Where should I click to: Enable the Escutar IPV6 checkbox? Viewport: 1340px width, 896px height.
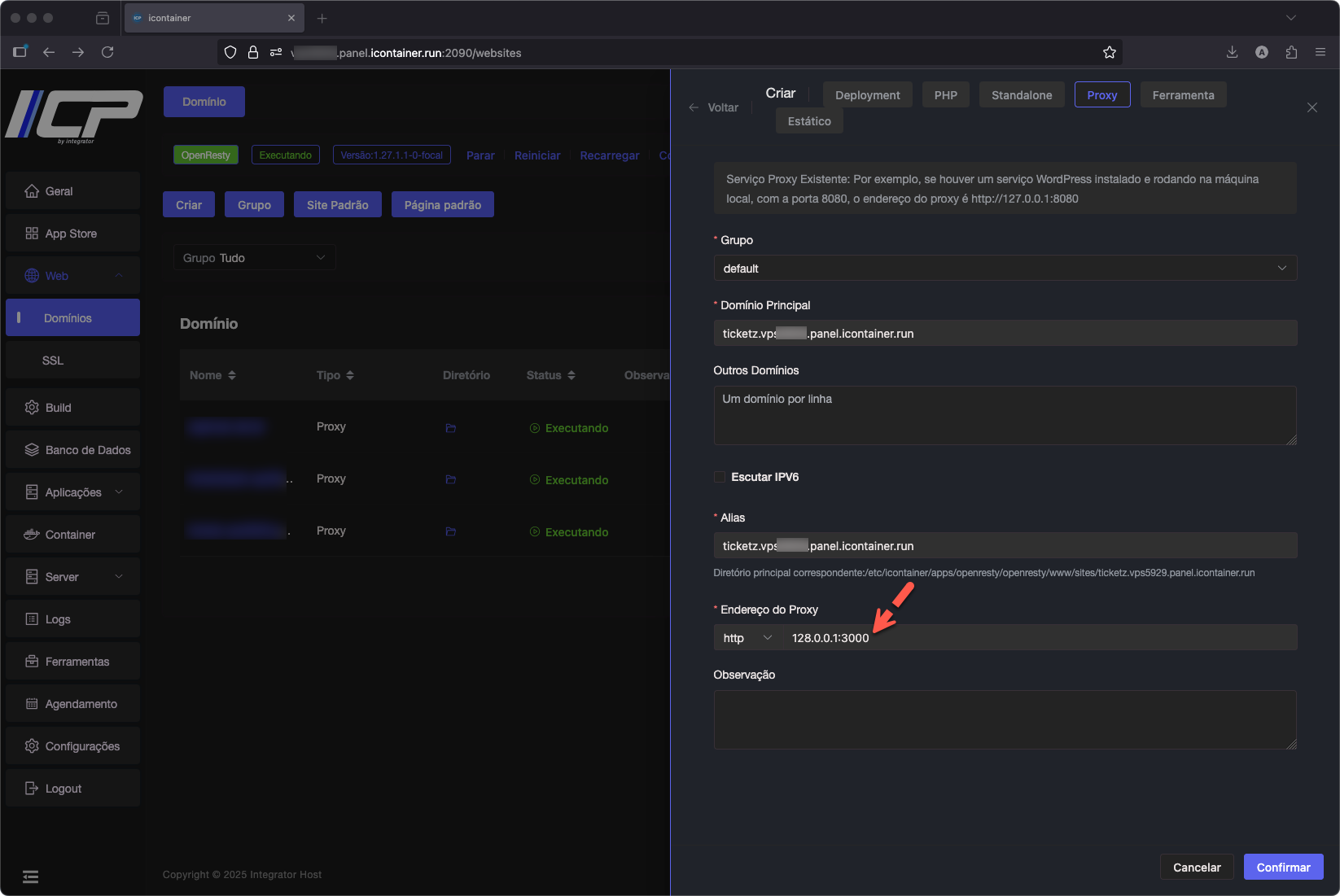click(720, 477)
